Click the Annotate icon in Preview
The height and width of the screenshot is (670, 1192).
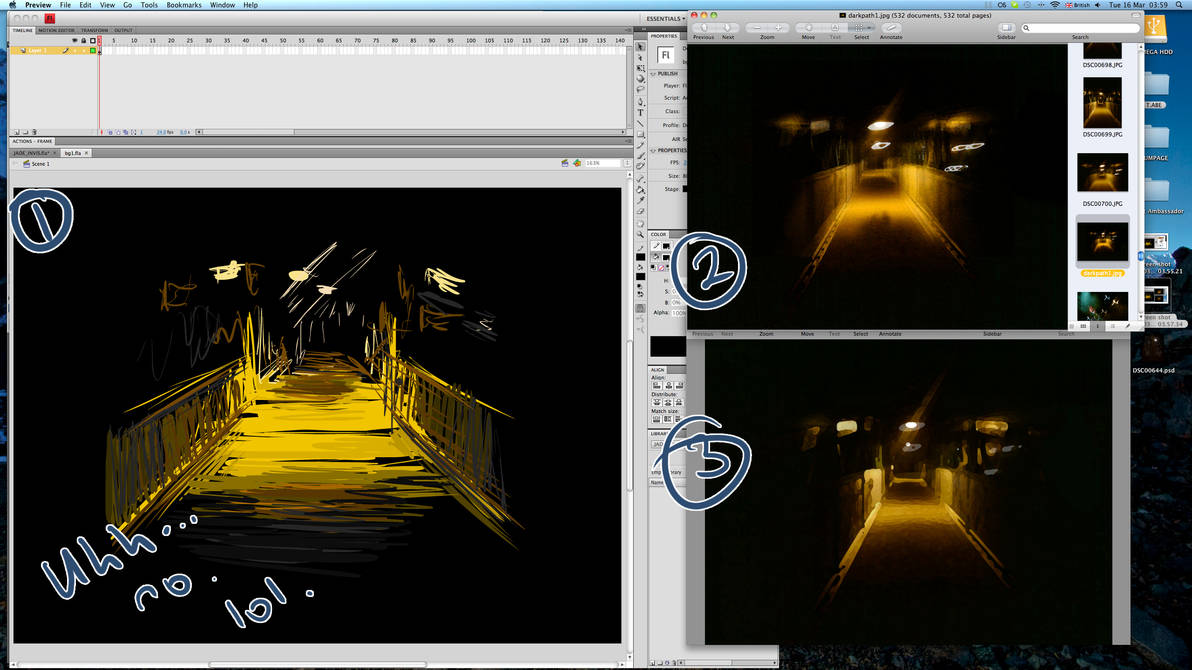point(891,28)
